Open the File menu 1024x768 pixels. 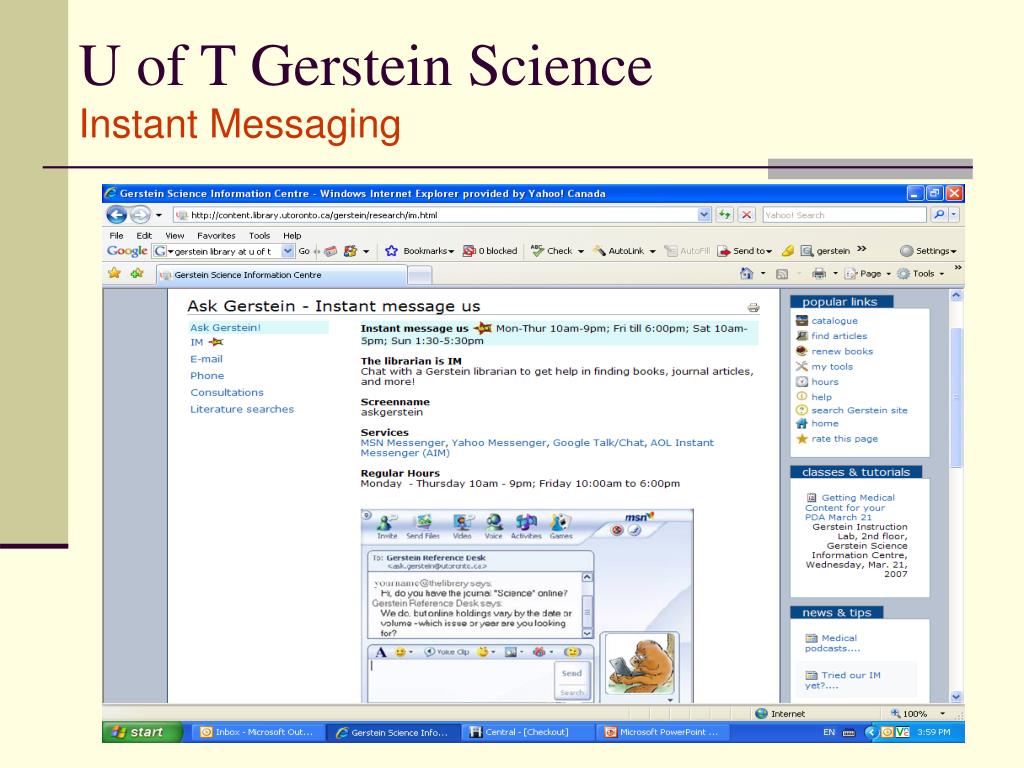[116, 235]
